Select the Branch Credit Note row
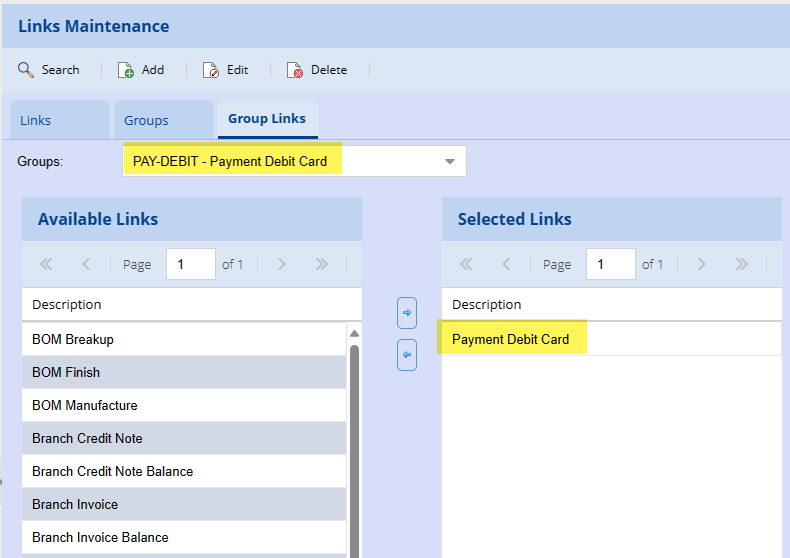 (x=87, y=438)
